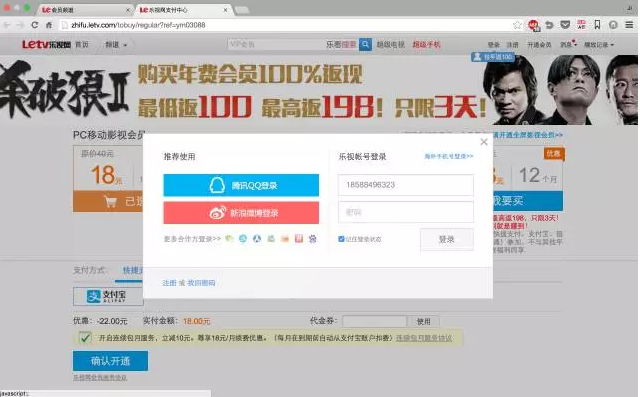640x397 pixels.
Task: Click the Letv logo in site header
Action: pyautogui.click(x=46, y=44)
